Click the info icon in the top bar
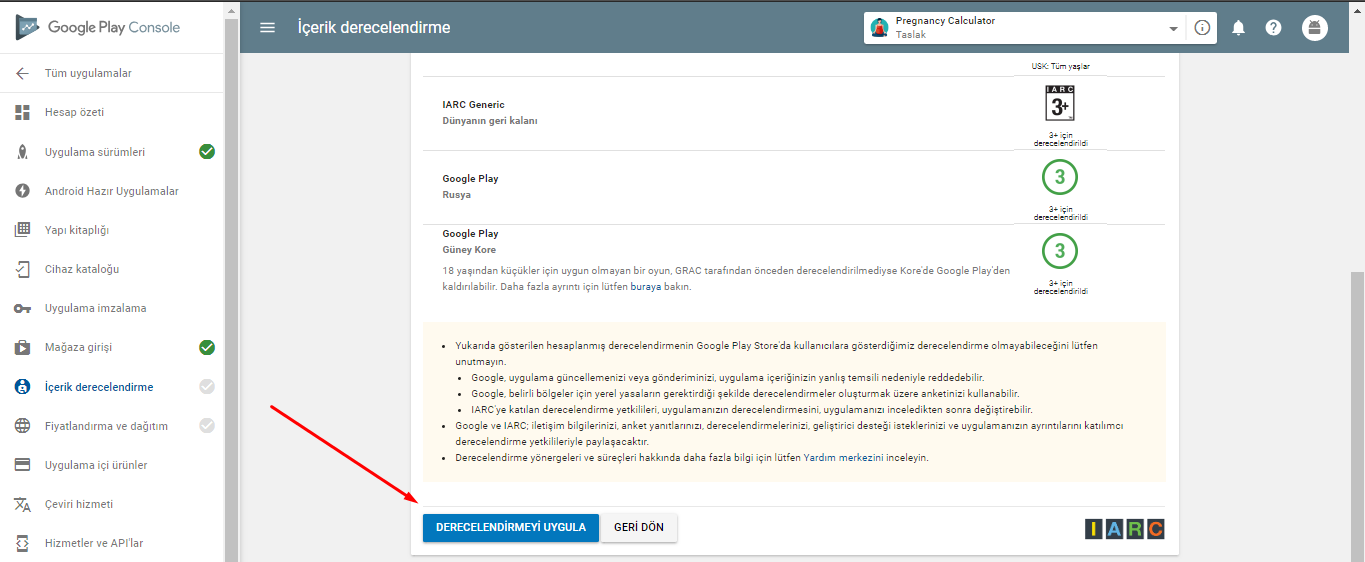The image size is (1365, 562). click(x=1202, y=28)
